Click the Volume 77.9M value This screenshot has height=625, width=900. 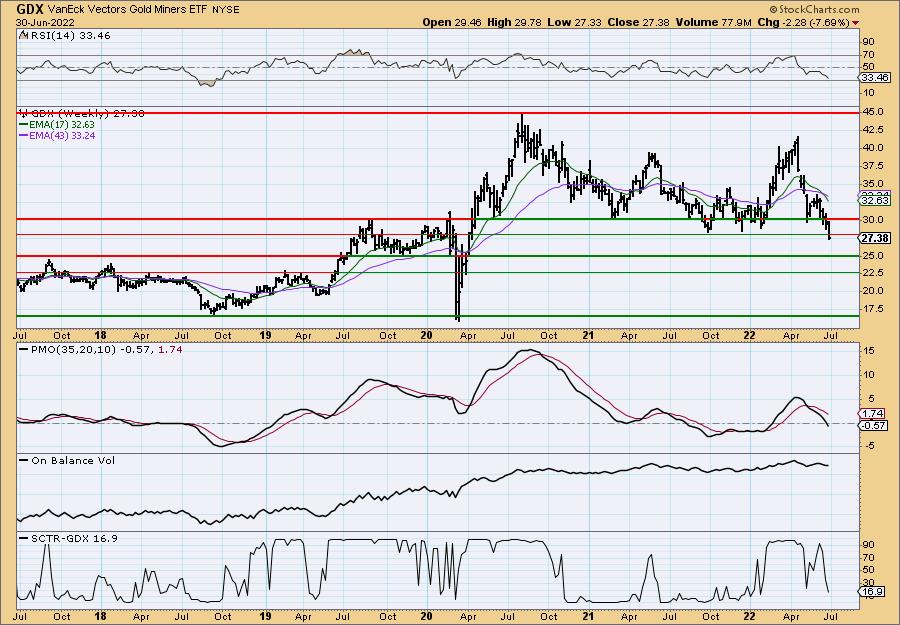point(714,22)
